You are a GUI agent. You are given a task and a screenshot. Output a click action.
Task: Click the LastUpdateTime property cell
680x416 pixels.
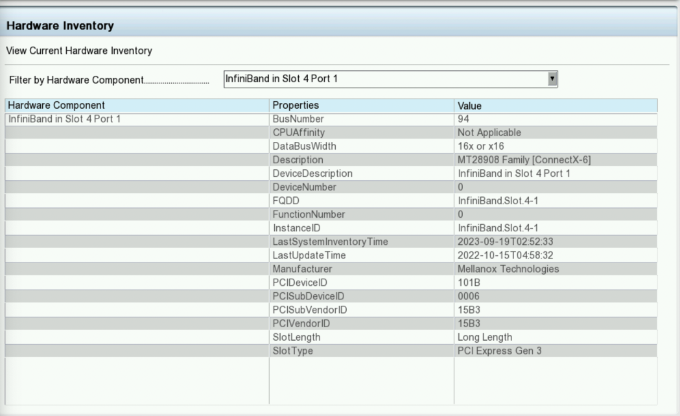click(309, 255)
